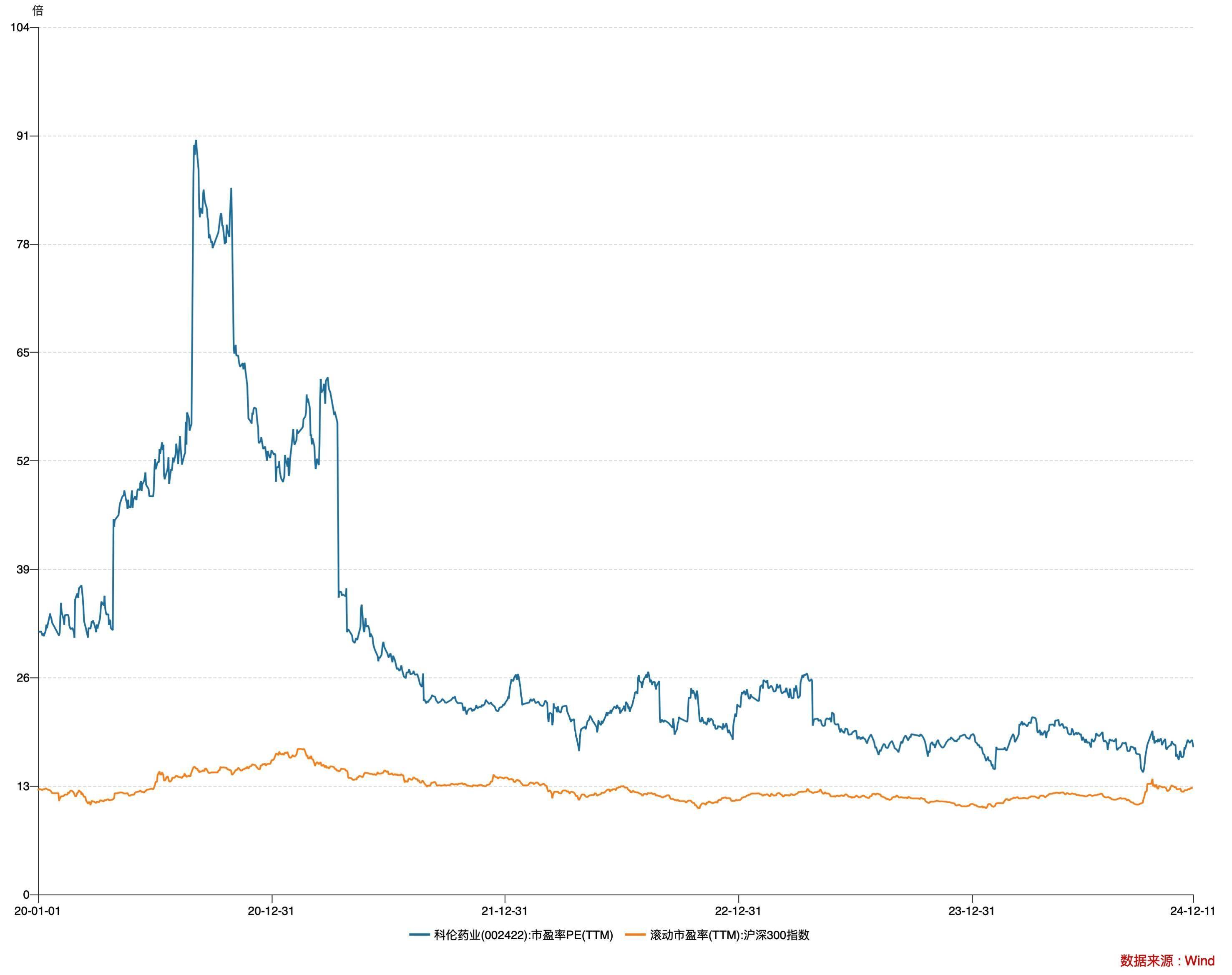
Task: Click the 23-12-31 x-axis date label
Action: [972, 911]
